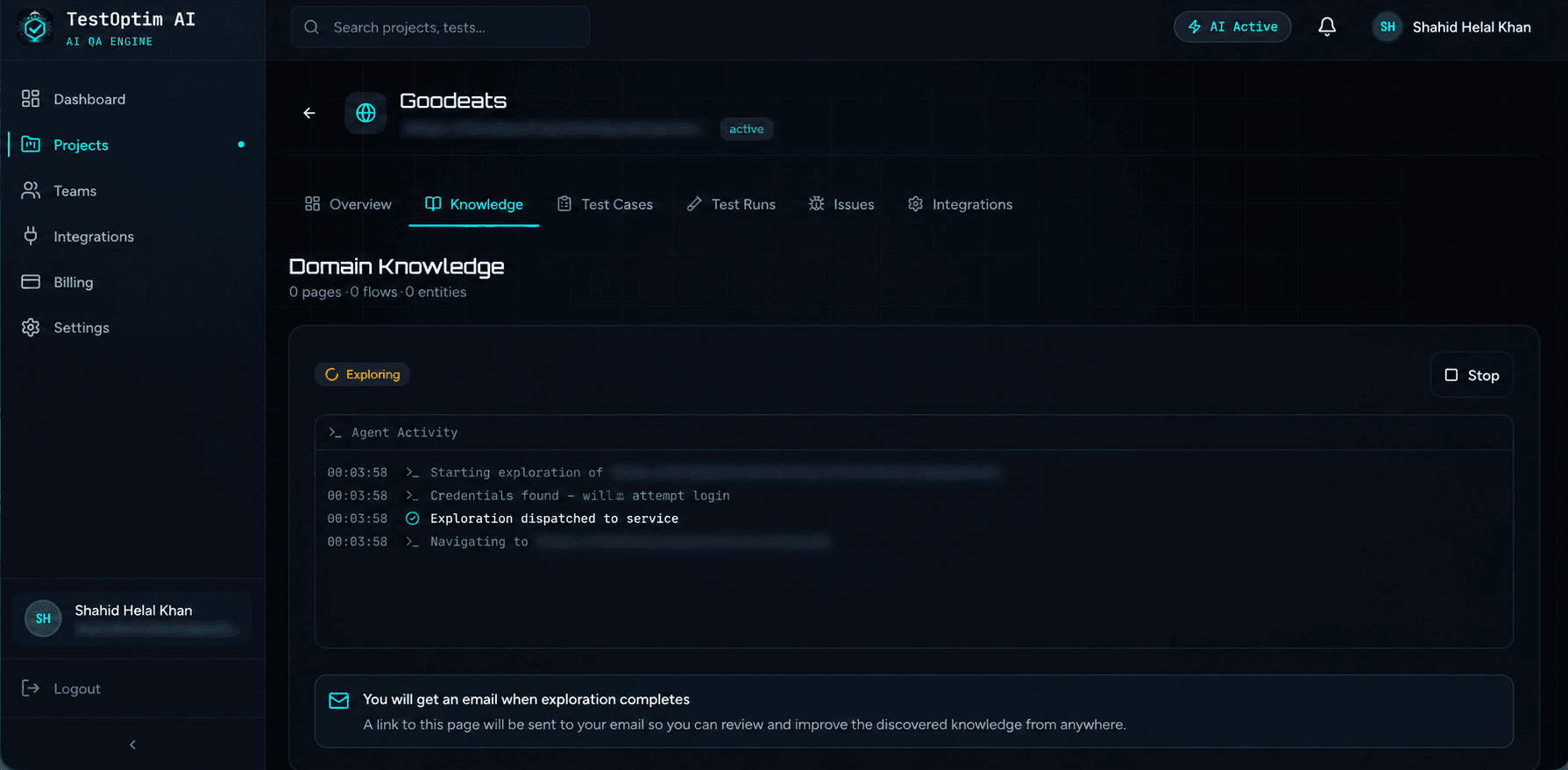The height and width of the screenshot is (770, 1568).
Task: Stop the running exploration
Action: click(1472, 375)
